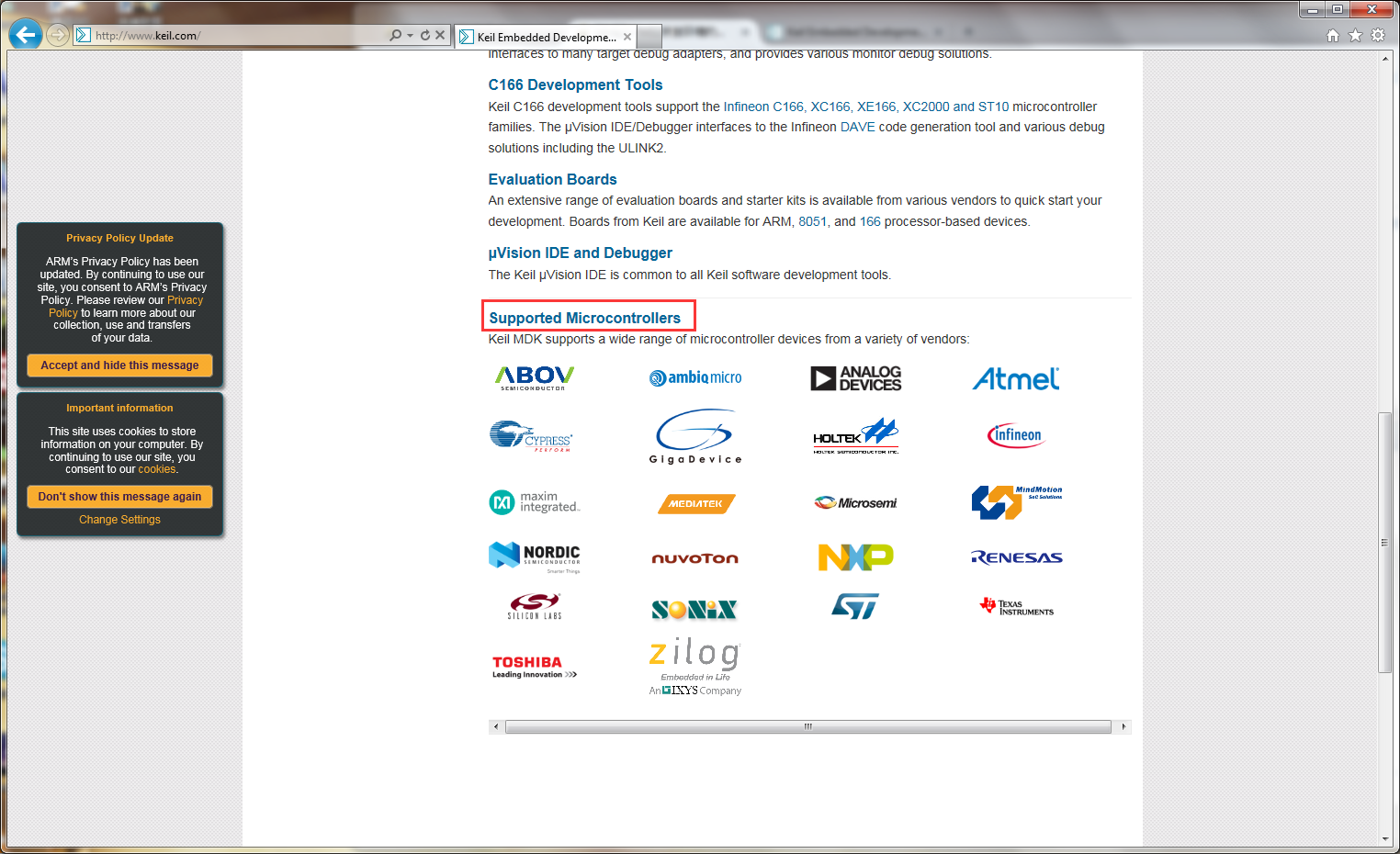1400x854 pixels.
Task: Click the vertical scrollbar up arrow
Action: [1385, 58]
